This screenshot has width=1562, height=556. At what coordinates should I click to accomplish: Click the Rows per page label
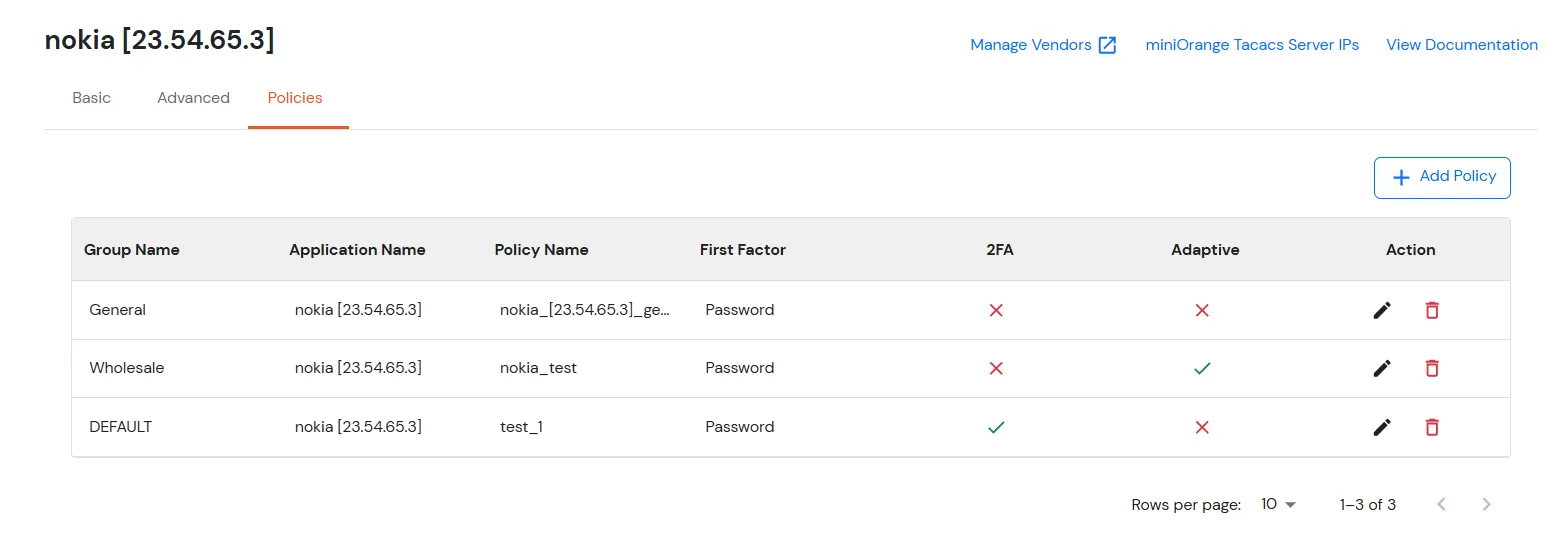pyautogui.click(x=1186, y=505)
